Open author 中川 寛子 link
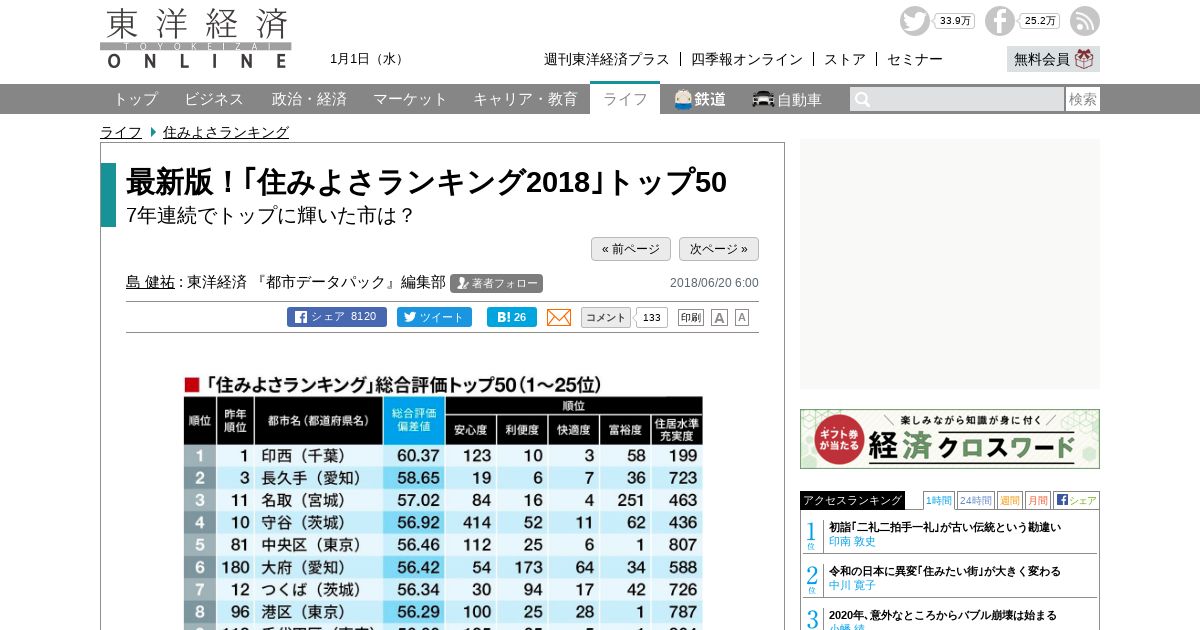 tap(852, 585)
